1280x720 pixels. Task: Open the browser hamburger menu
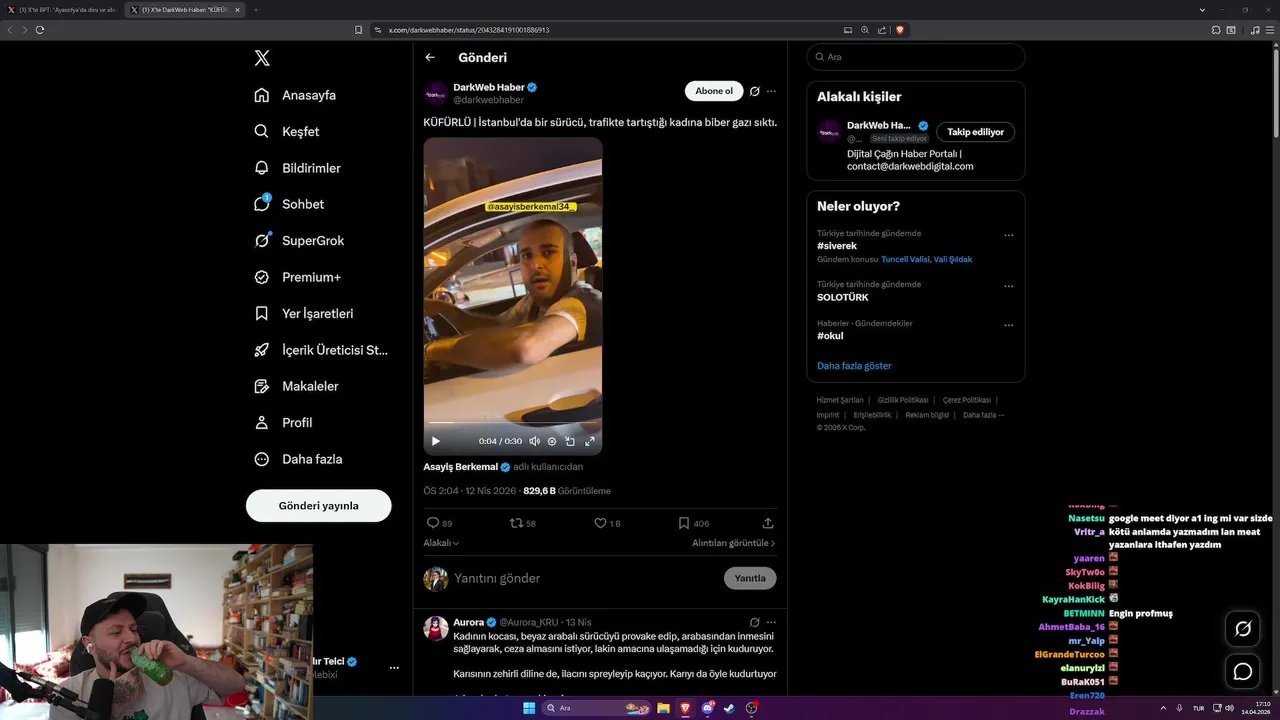pos(1271,30)
